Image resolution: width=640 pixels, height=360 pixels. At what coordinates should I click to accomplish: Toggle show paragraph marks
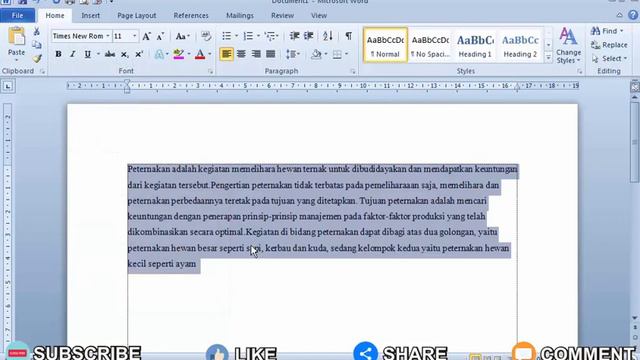349,36
